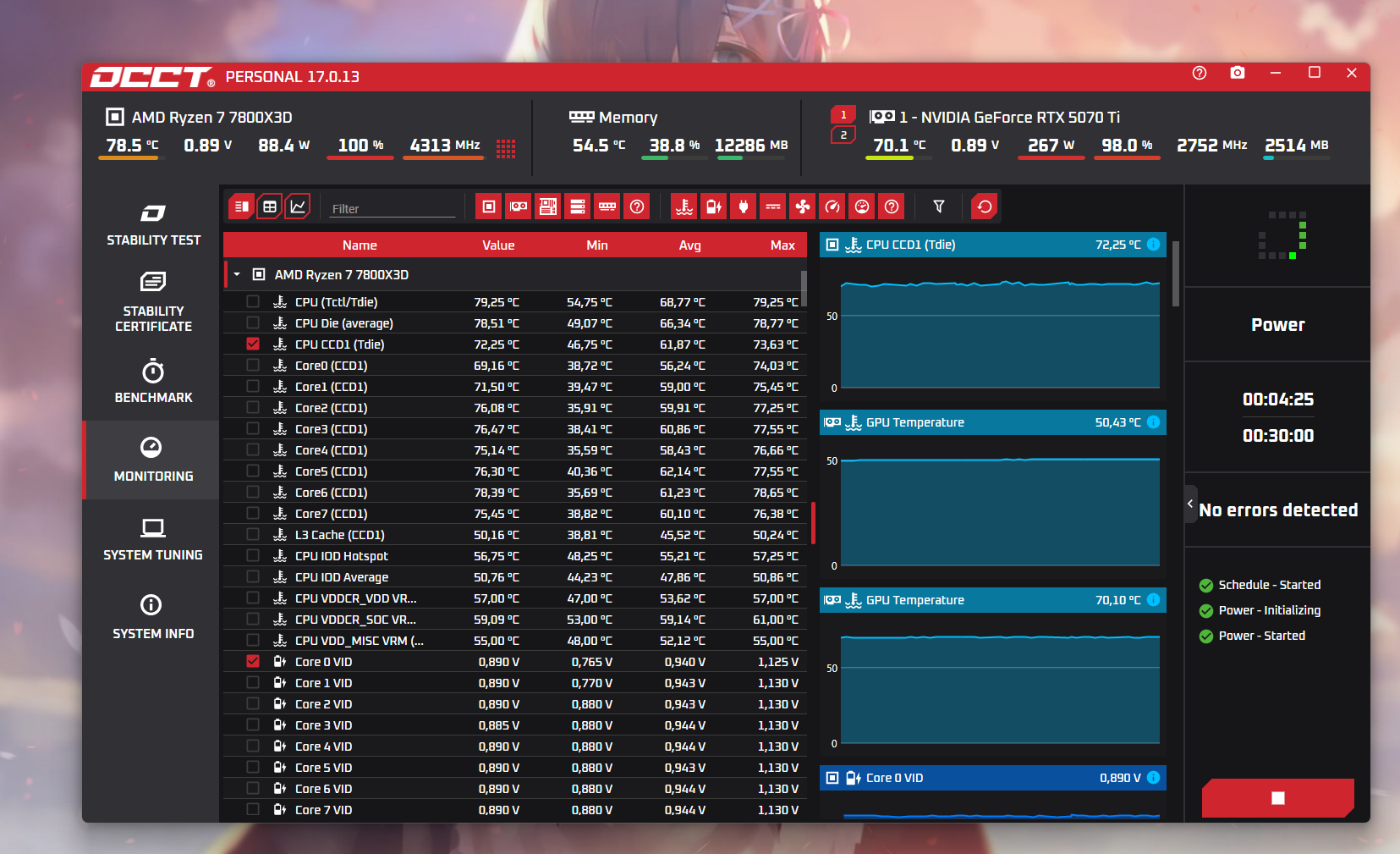Toggle the storage drive hardware filter icon
Image resolution: width=1400 pixels, height=854 pixels.
pyautogui.click(x=578, y=207)
